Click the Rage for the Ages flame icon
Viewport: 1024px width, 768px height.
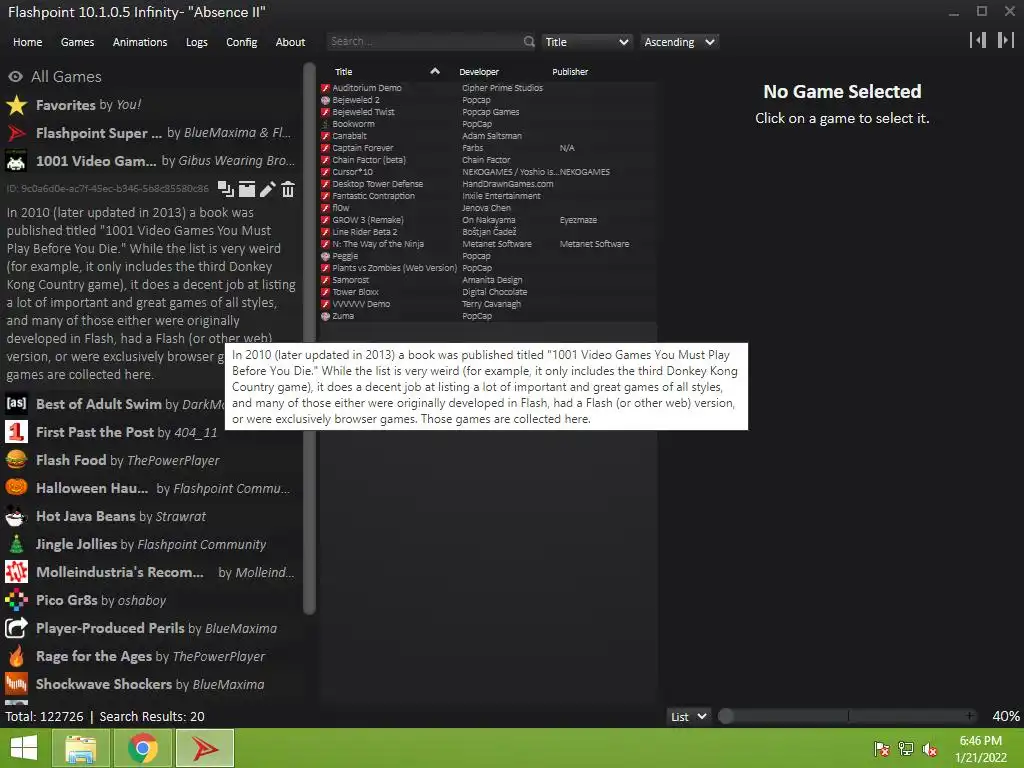click(x=16, y=656)
